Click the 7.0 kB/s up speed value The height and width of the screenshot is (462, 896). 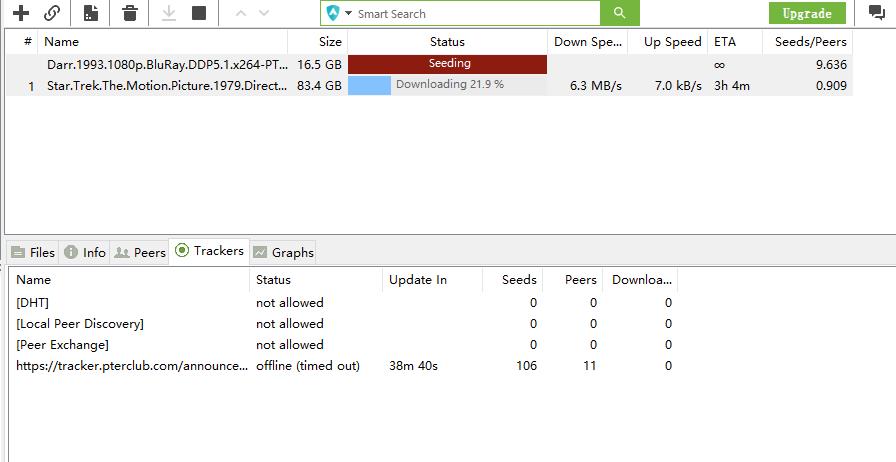point(678,86)
